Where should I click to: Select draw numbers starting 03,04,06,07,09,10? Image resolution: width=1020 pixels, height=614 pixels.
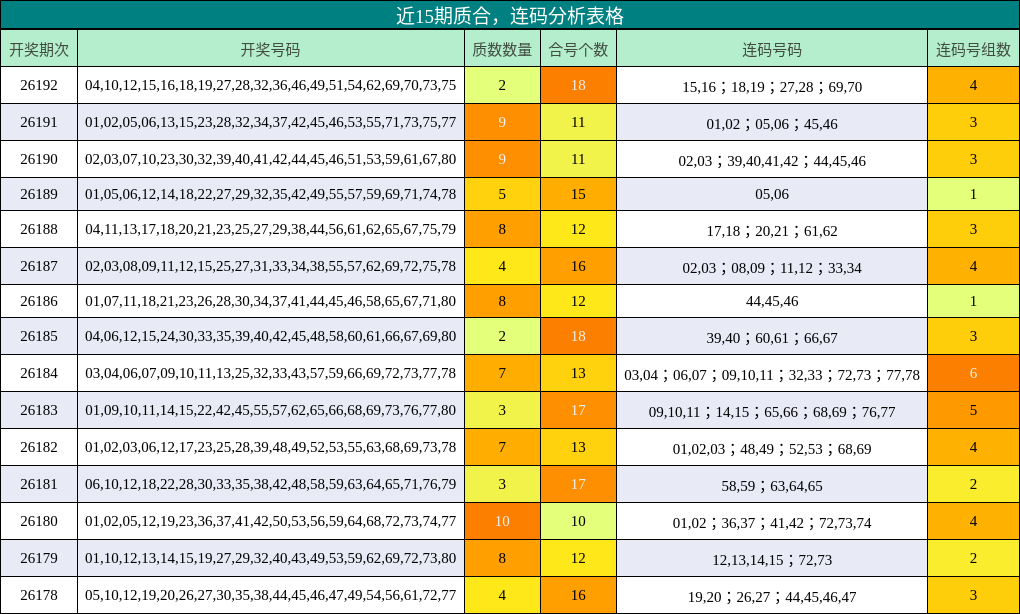click(x=271, y=373)
